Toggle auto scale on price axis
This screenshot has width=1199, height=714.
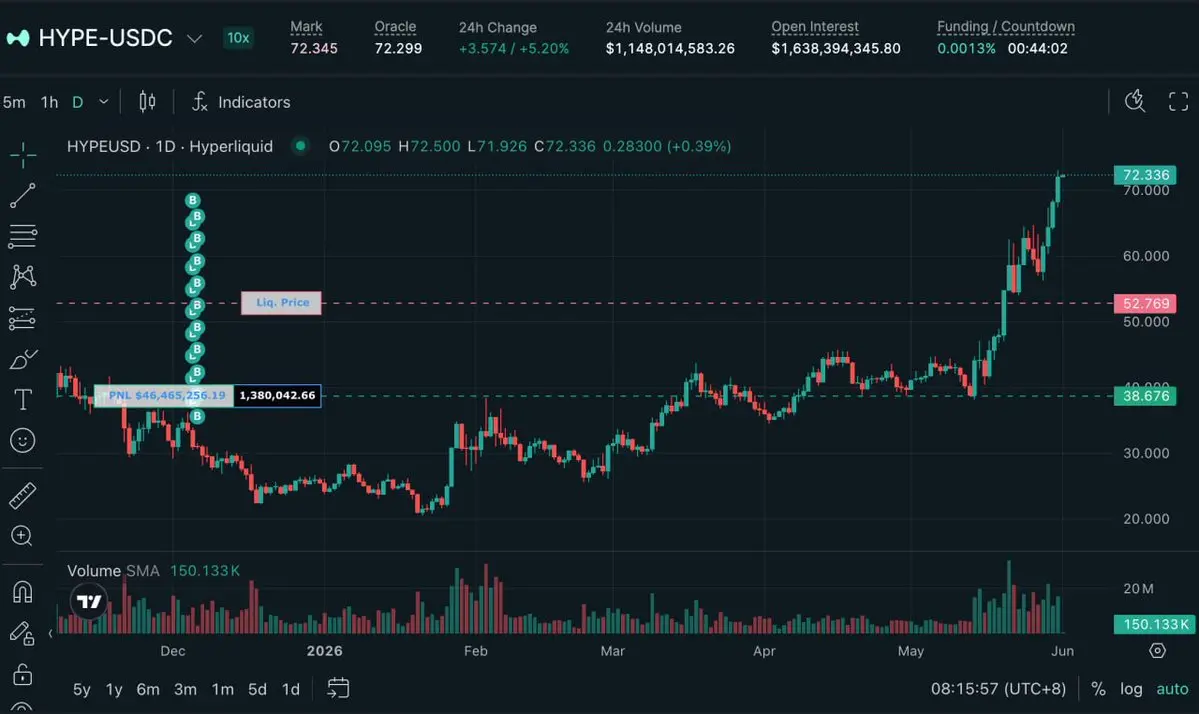(x=1172, y=689)
